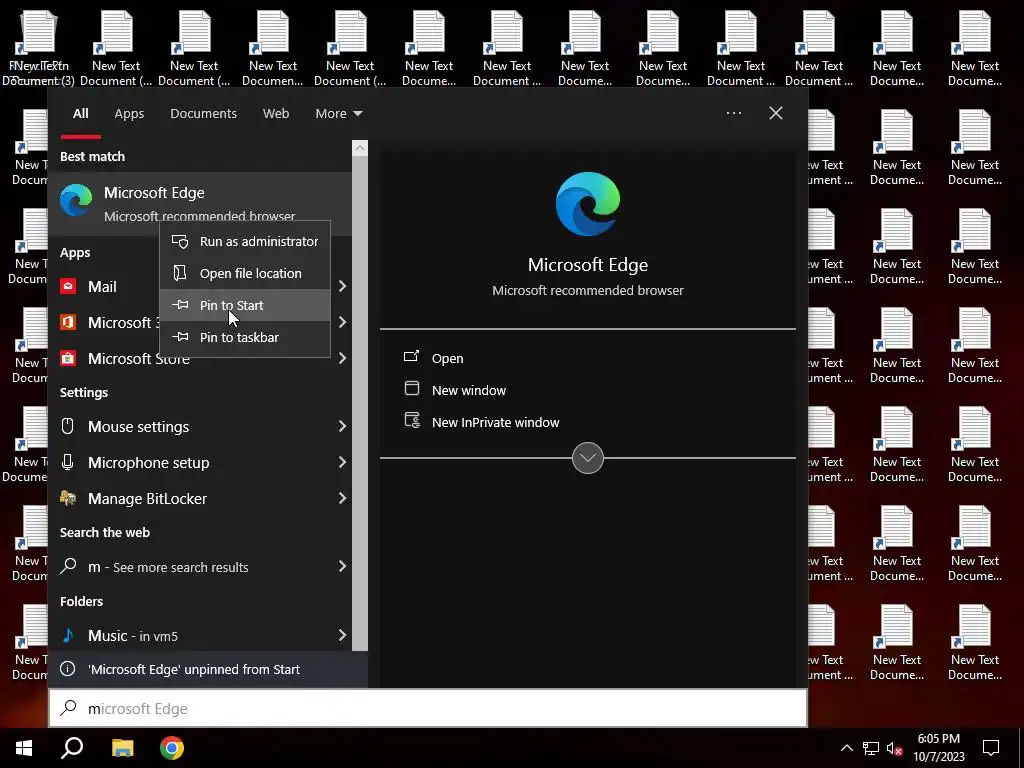Expand the Music folder arrow
Screen dimensions: 1024x768
click(342, 635)
